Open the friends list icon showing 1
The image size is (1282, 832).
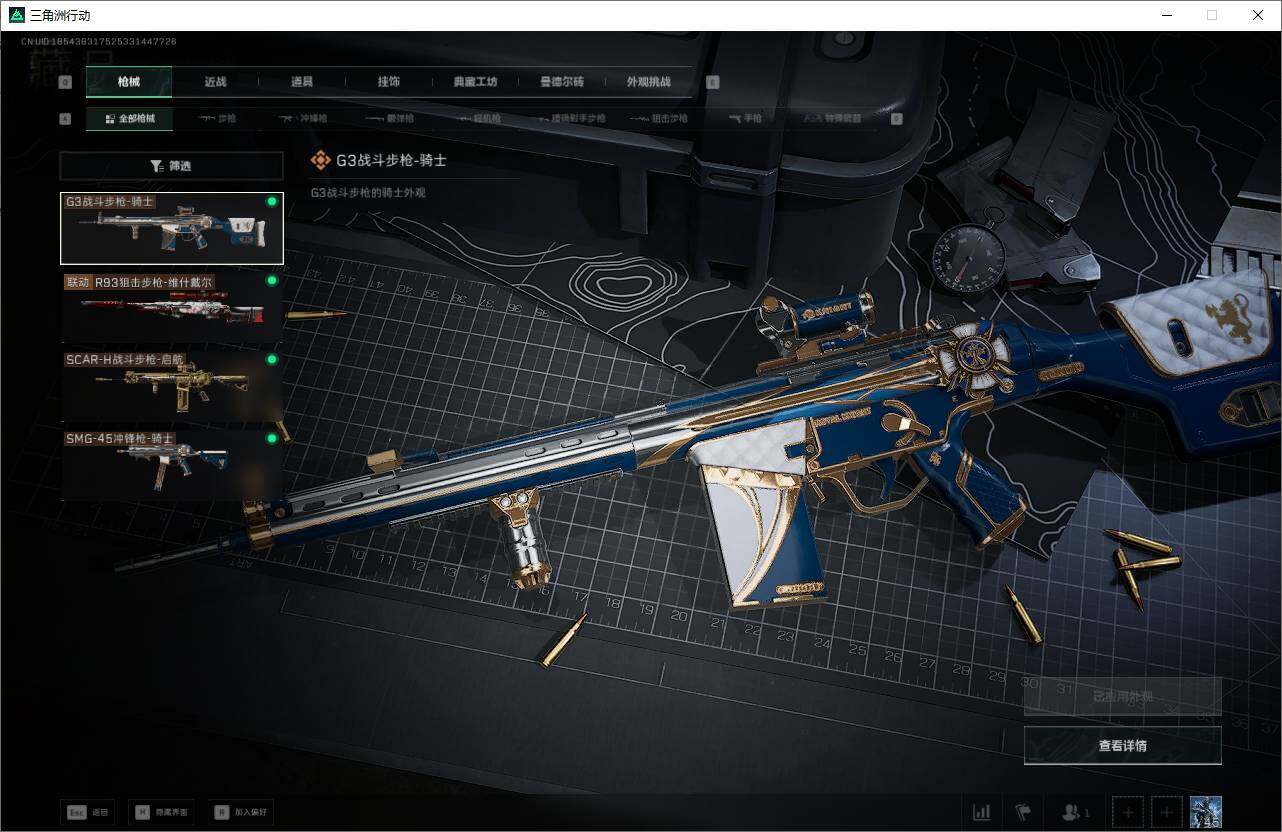click(x=1072, y=812)
